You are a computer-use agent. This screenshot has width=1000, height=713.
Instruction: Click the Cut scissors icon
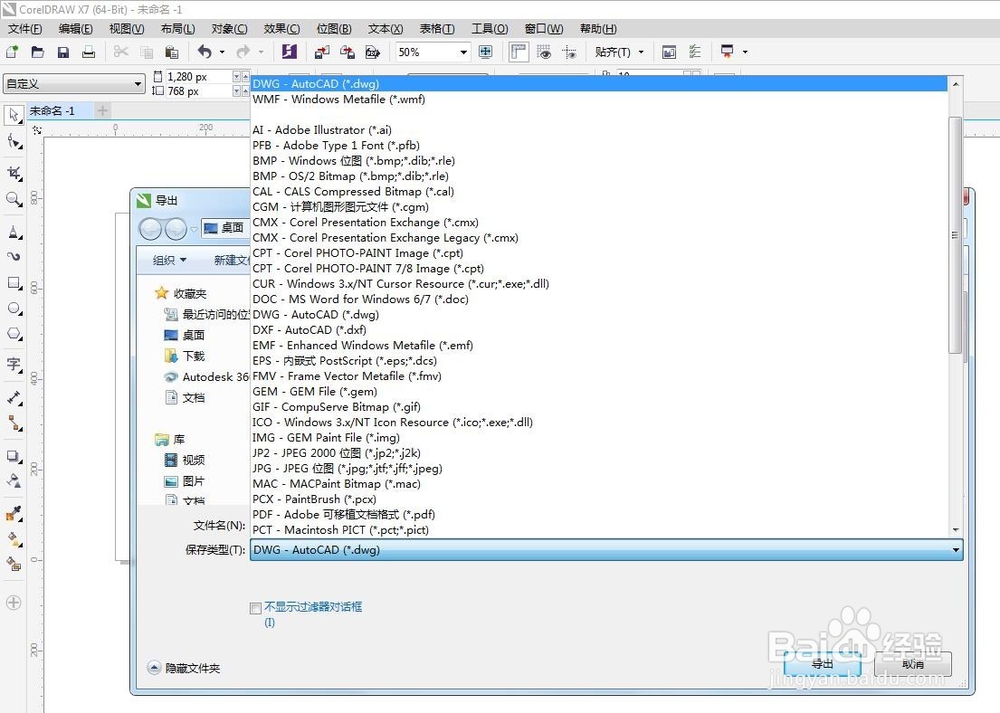coord(121,52)
